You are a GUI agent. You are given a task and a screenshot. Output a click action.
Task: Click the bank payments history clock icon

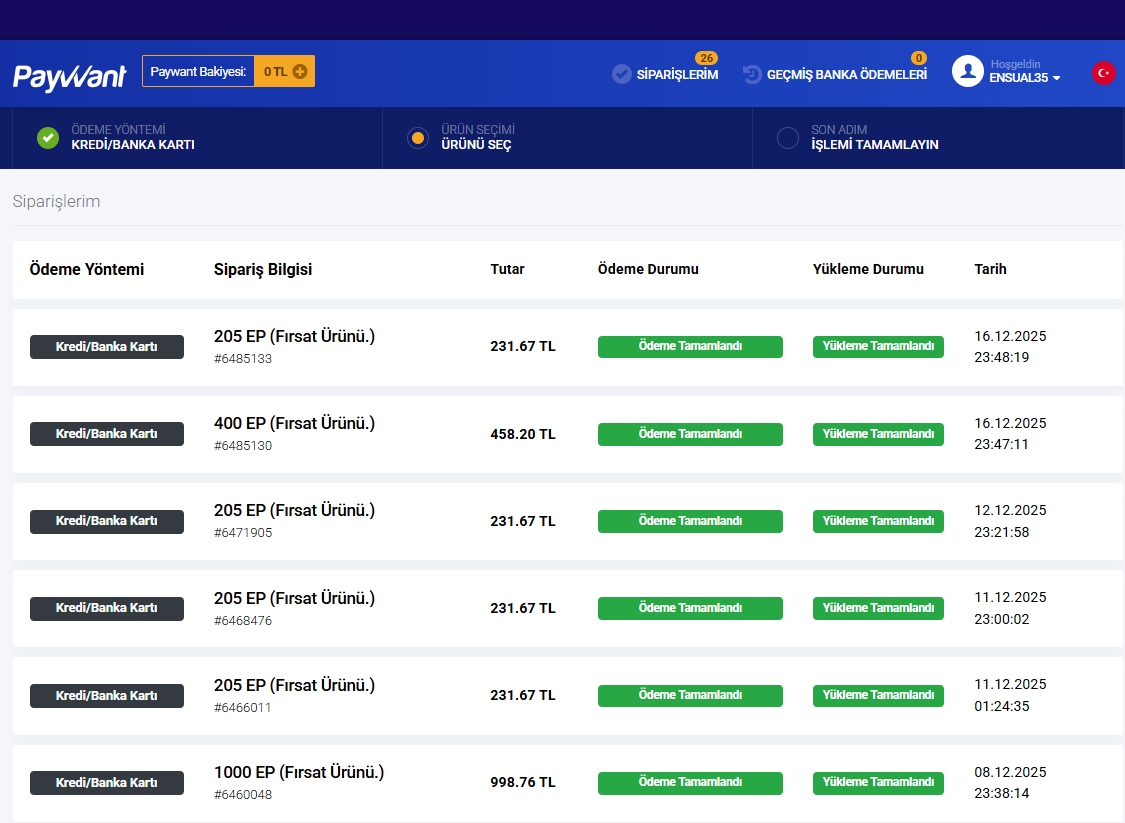(x=752, y=74)
